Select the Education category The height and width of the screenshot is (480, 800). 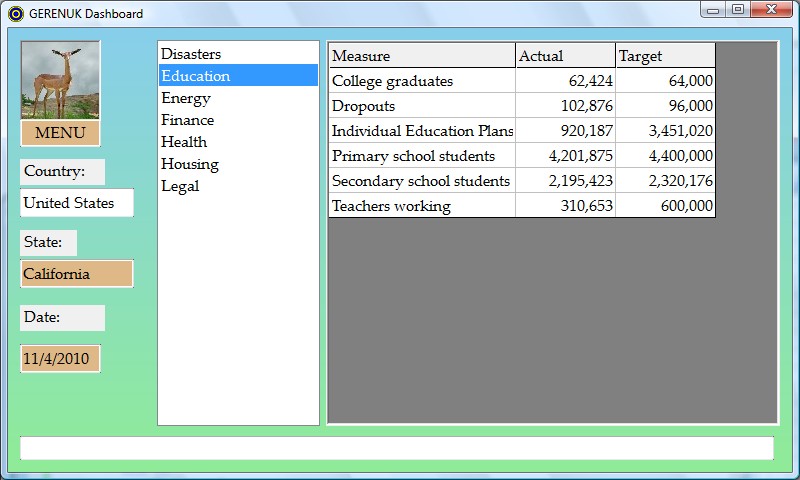click(x=196, y=76)
